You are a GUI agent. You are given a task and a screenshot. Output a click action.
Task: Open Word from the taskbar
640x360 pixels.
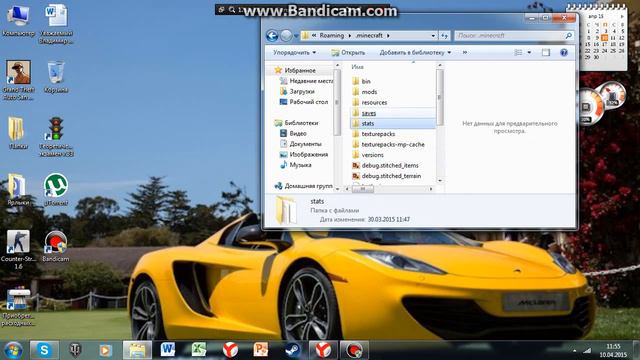[x=168, y=350]
